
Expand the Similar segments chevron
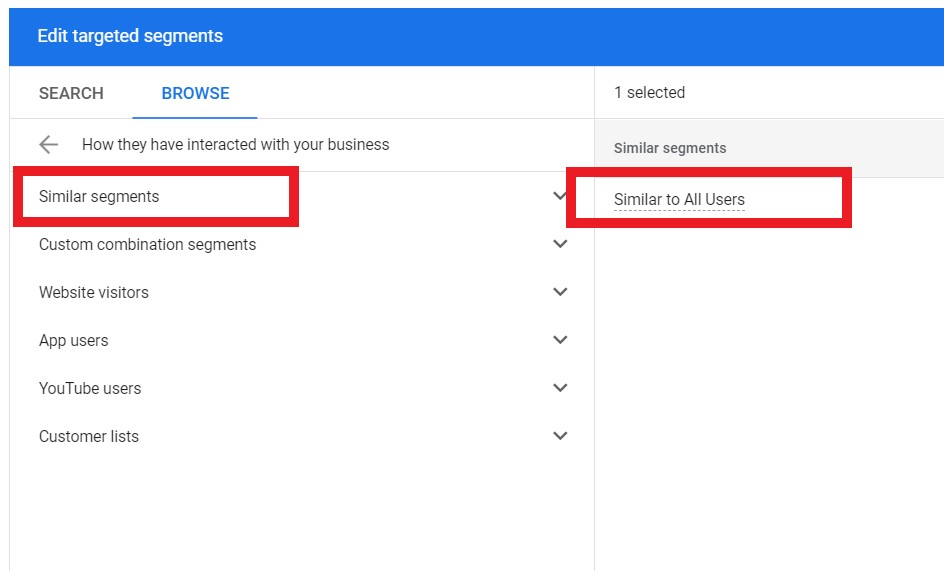coord(560,196)
